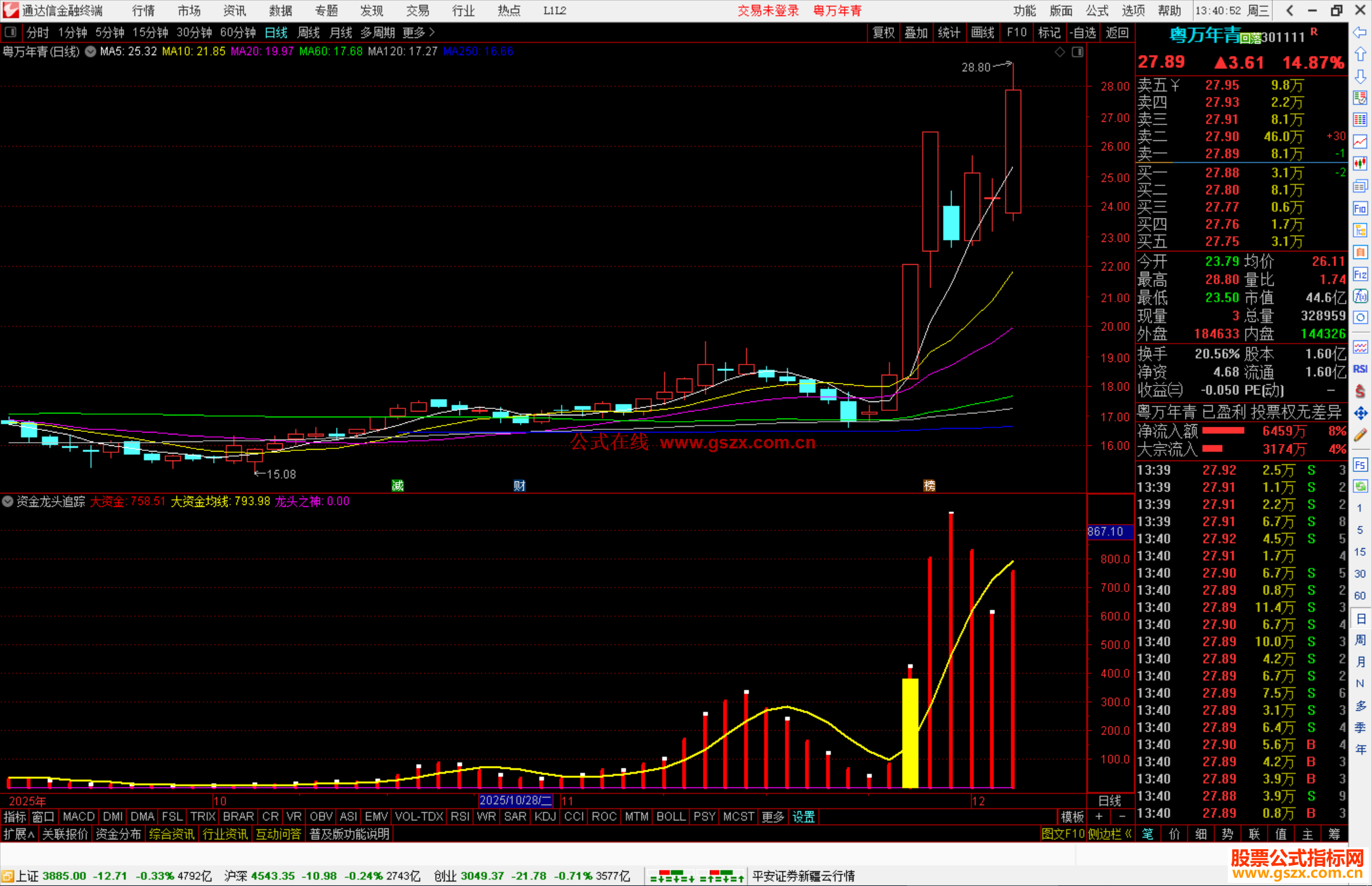Click the RSI indicator sidebar icon
This screenshot has height=886, width=1372.
[1359, 369]
